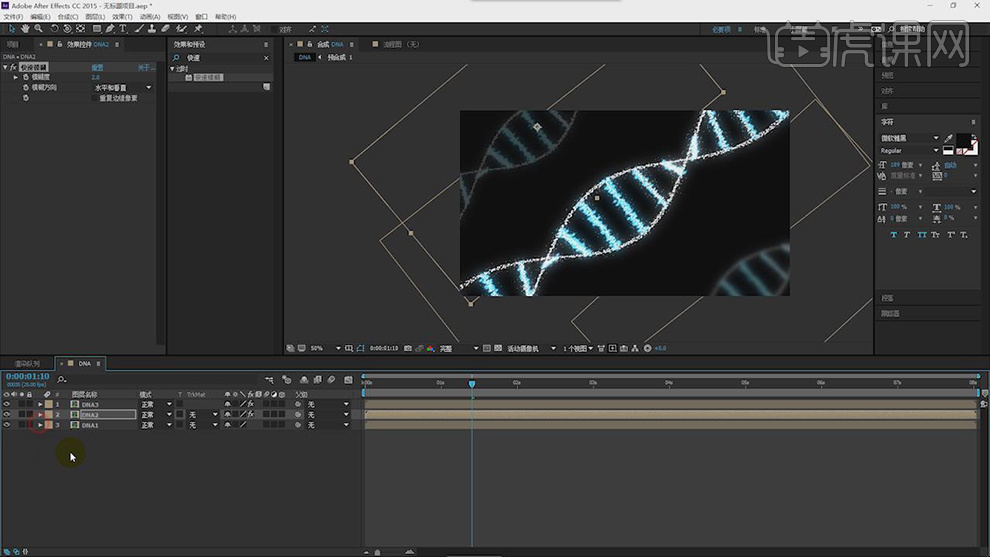Open the text fill color swatch
Viewport: 990px width, 557px height.
(x=963, y=141)
